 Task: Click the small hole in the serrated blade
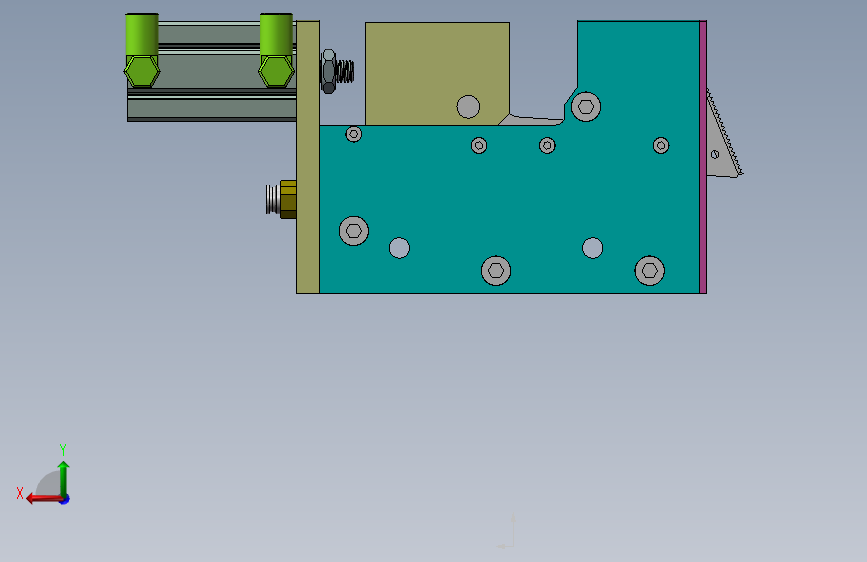715,155
